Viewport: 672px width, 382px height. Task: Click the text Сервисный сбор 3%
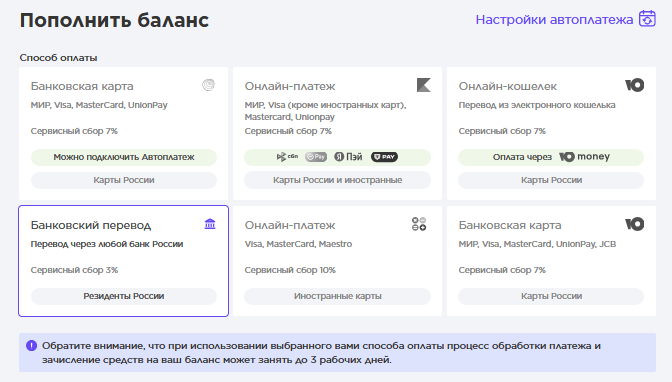pyautogui.click(x=74, y=270)
